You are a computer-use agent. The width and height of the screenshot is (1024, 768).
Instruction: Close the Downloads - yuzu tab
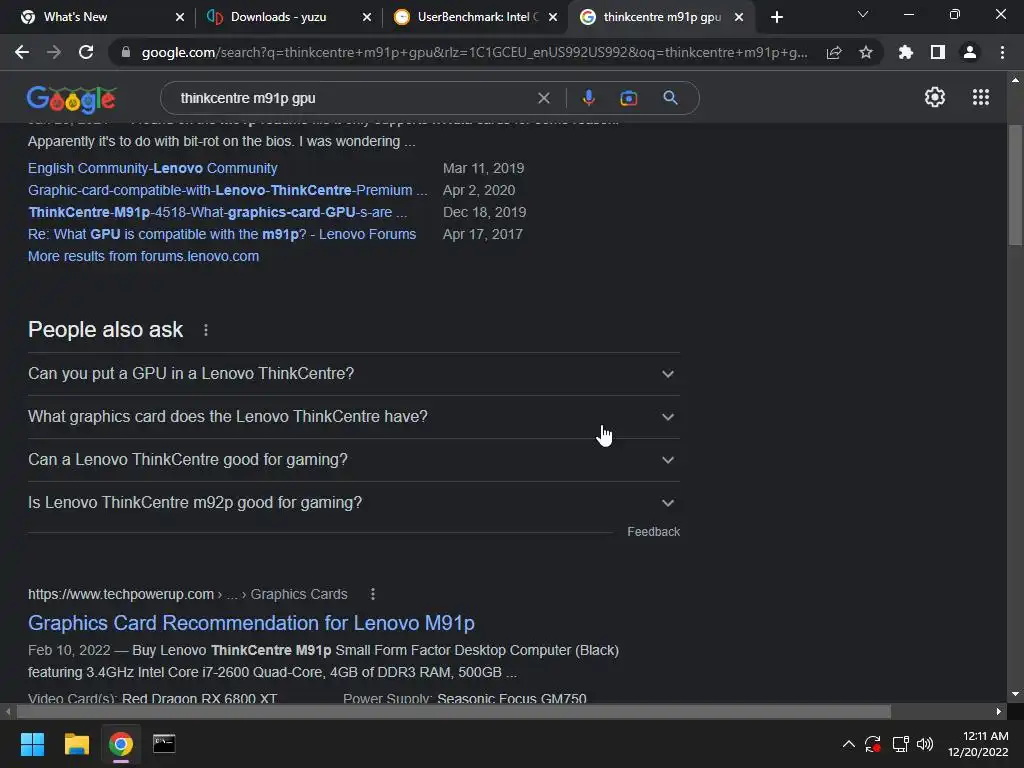(x=367, y=17)
